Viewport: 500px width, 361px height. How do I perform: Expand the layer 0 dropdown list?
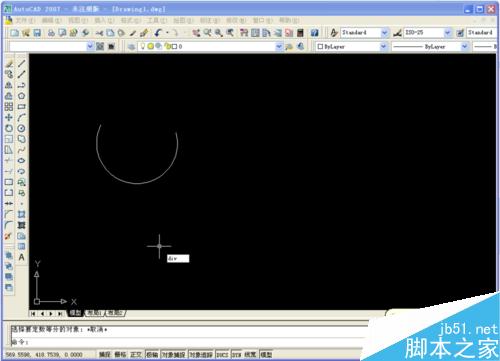[279, 46]
